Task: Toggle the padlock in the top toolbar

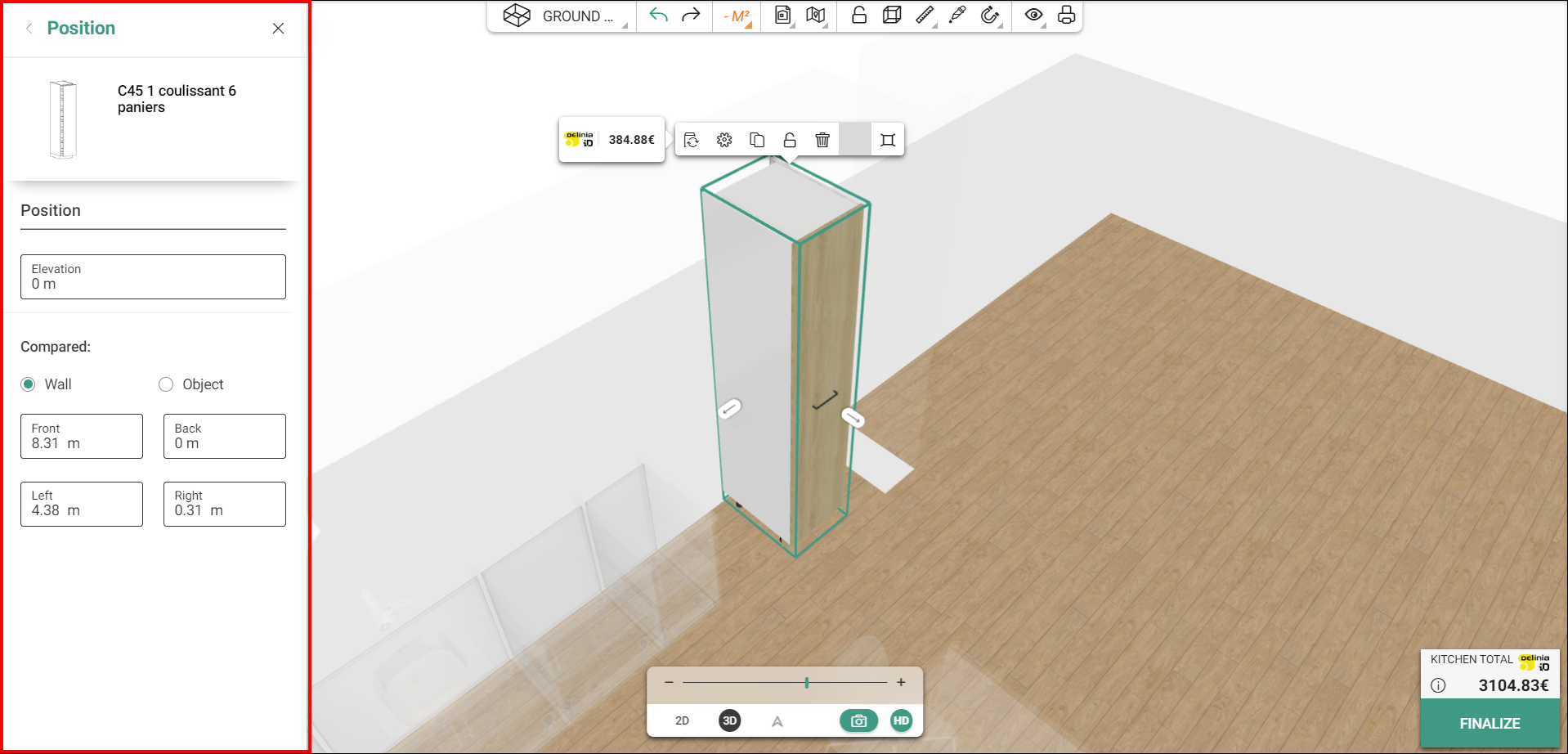Action: pyautogui.click(x=859, y=15)
